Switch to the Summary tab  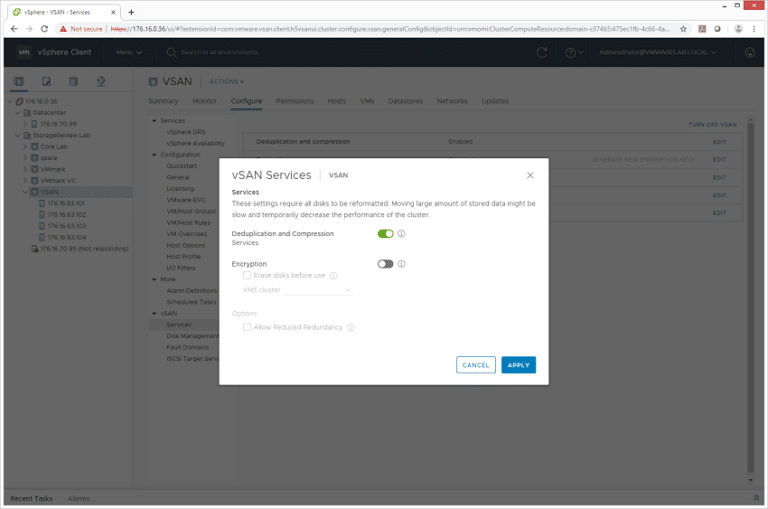click(163, 101)
